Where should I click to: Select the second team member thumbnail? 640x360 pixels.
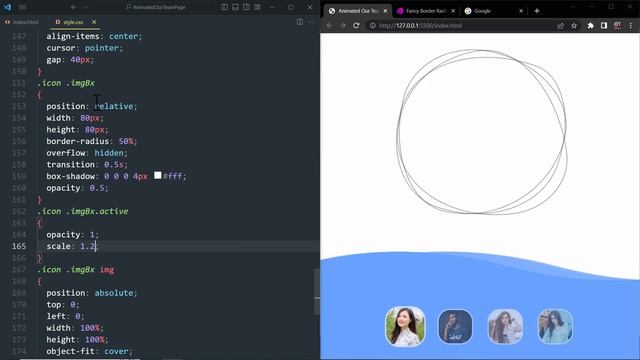pyautogui.click(x=455, y=327)
